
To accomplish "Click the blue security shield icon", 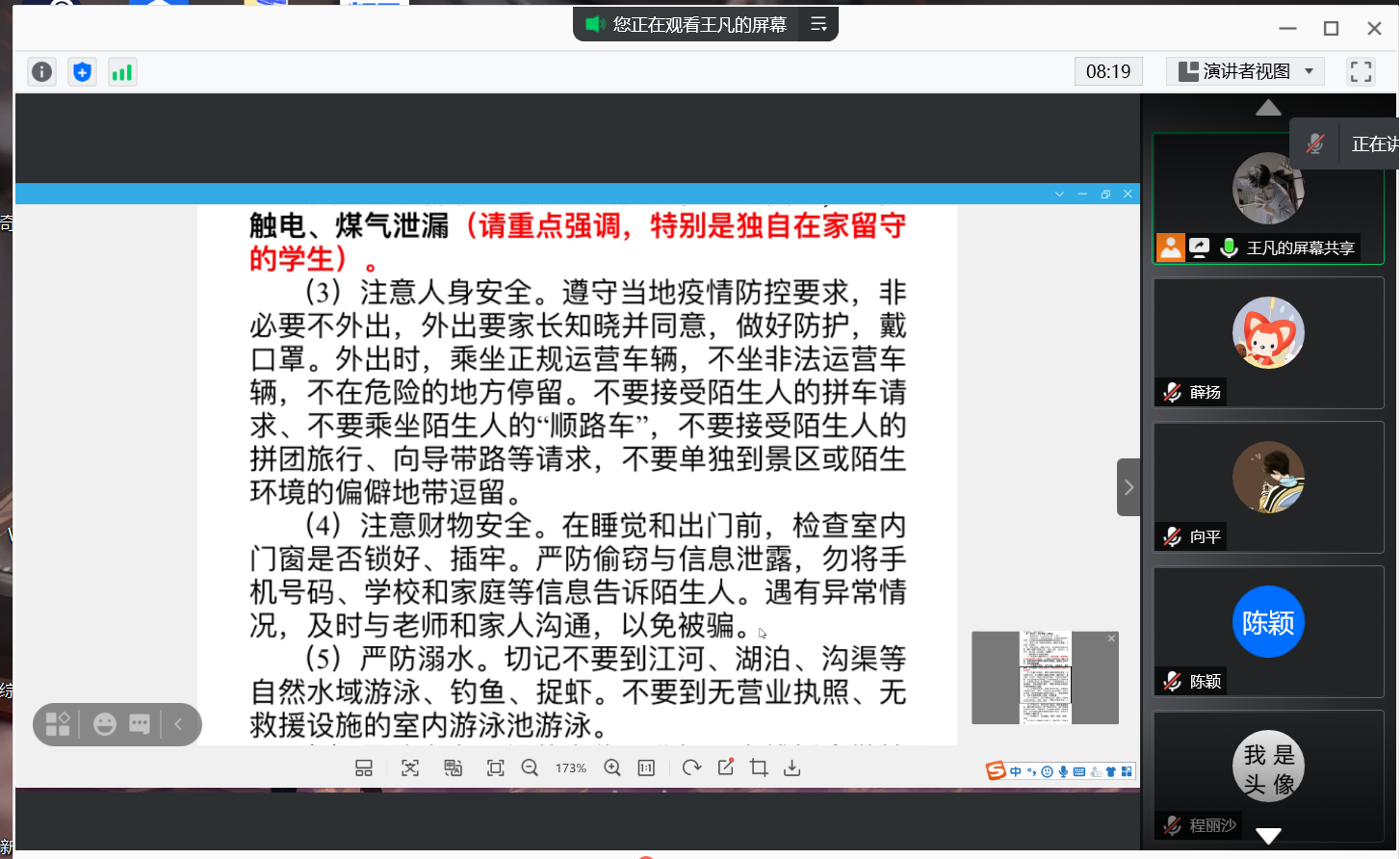I will pyautogui.click(x=83, y=72).
